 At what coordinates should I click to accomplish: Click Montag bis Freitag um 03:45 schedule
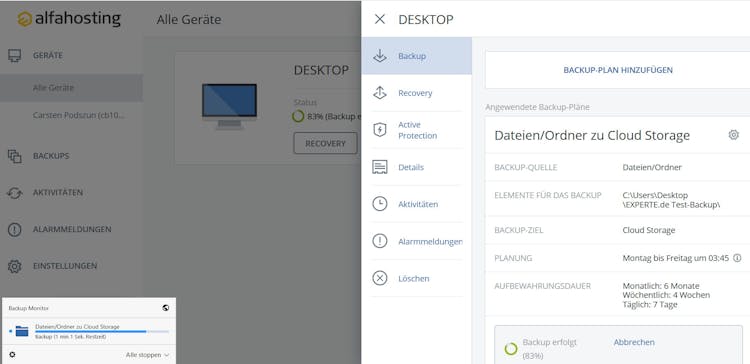(675, 258)
